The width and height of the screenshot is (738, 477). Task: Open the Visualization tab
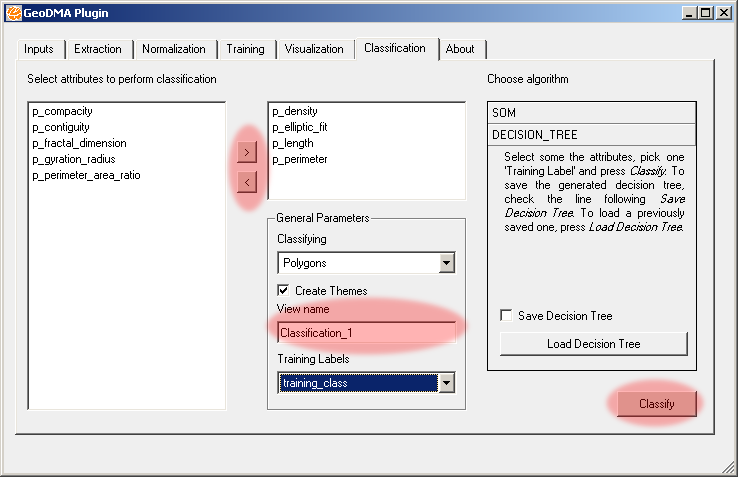pos(314,49)
